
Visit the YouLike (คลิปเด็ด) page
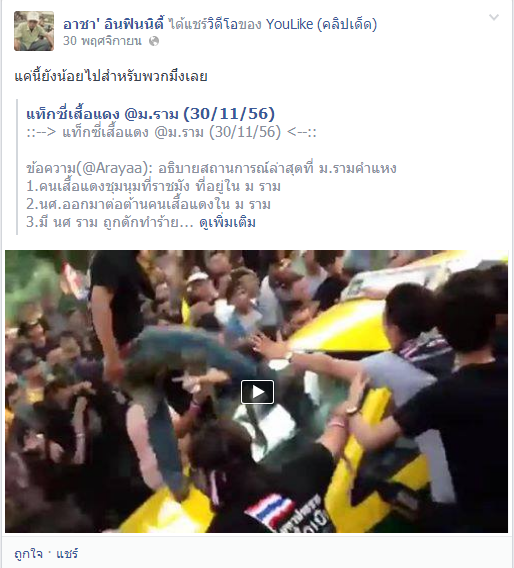pos(322,24)
